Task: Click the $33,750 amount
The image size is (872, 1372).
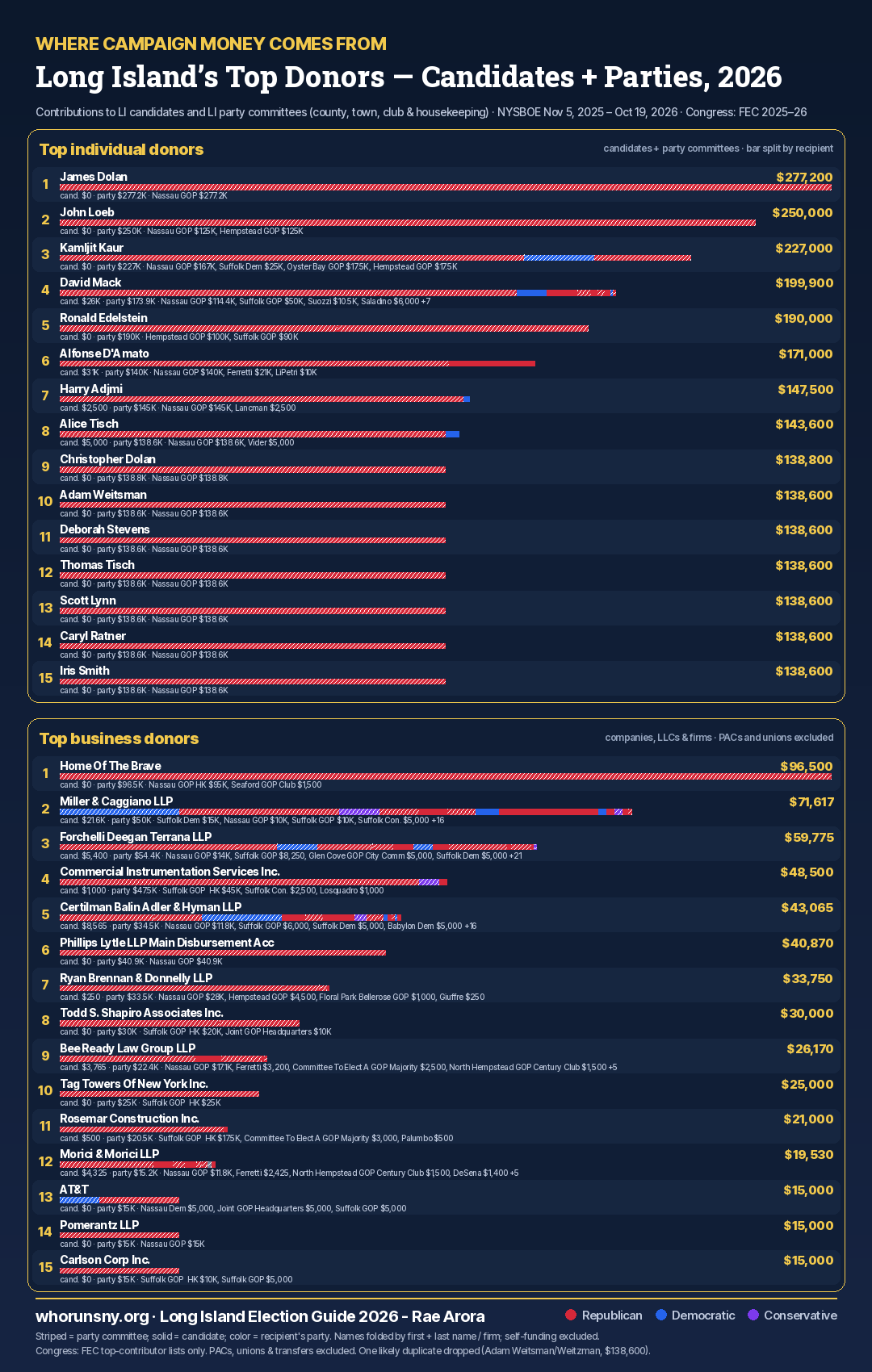Action: pyautogui.click(x=808, y=979)
